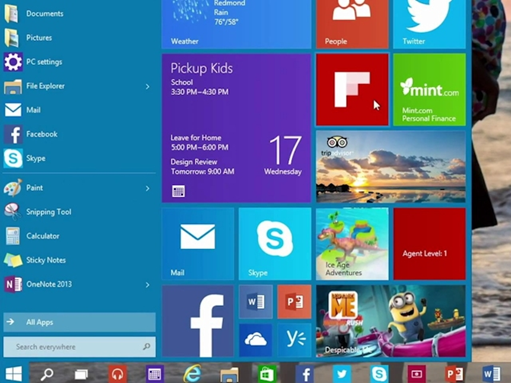Viewport: 511px width, 383px height.
Task: Open the Windows Store on taskbar
Action: (267, 374)
